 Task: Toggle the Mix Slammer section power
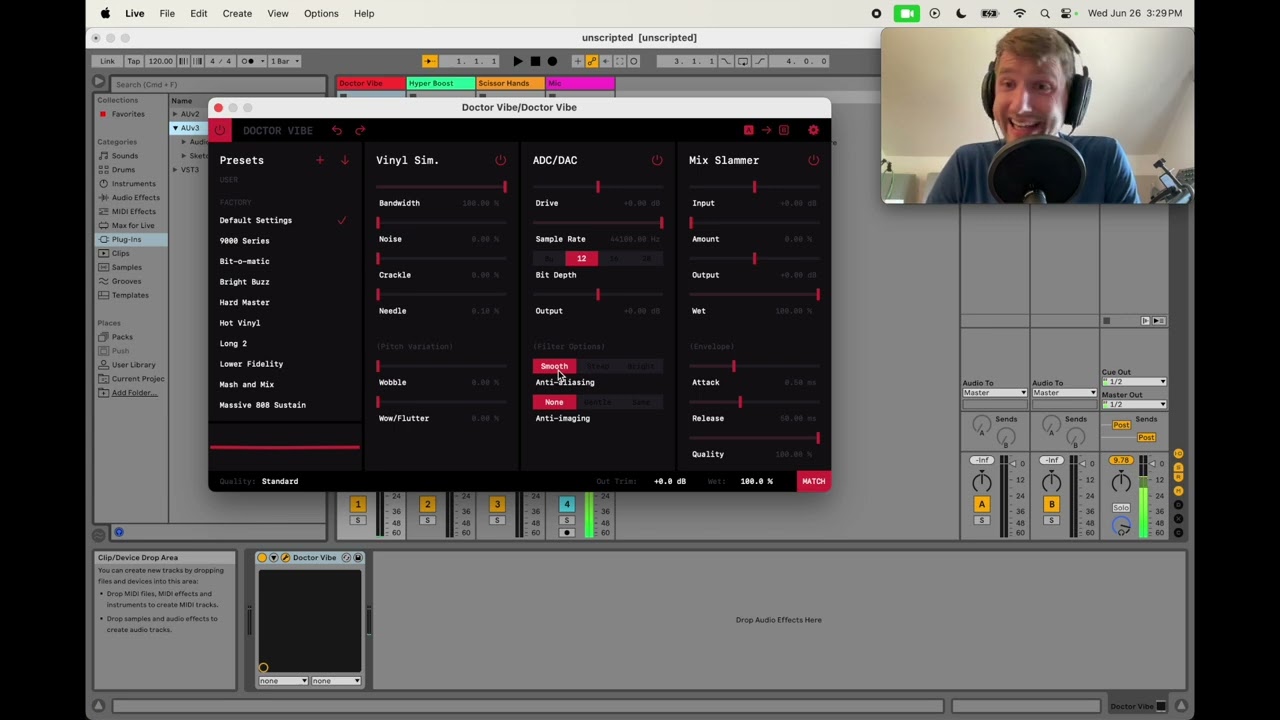tap(813, 160)
